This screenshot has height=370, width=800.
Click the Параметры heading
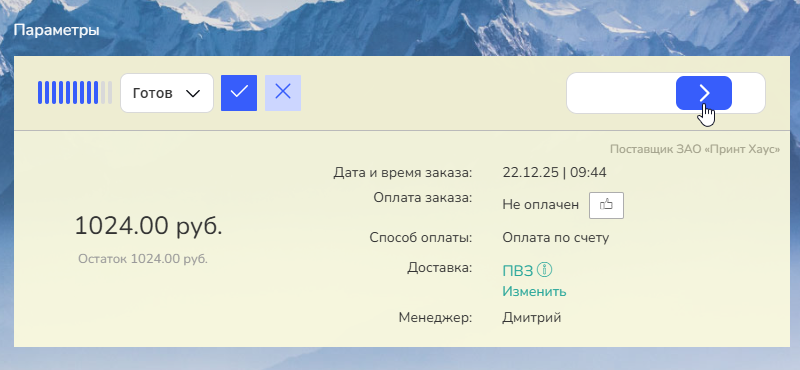click(x=56, y=30)
